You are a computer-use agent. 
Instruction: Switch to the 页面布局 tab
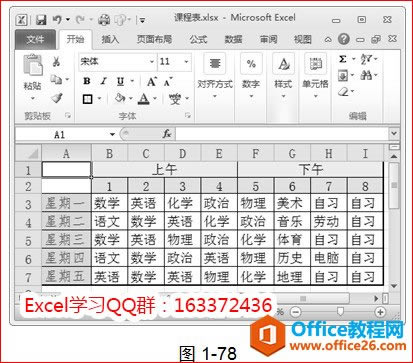point(154,39)
